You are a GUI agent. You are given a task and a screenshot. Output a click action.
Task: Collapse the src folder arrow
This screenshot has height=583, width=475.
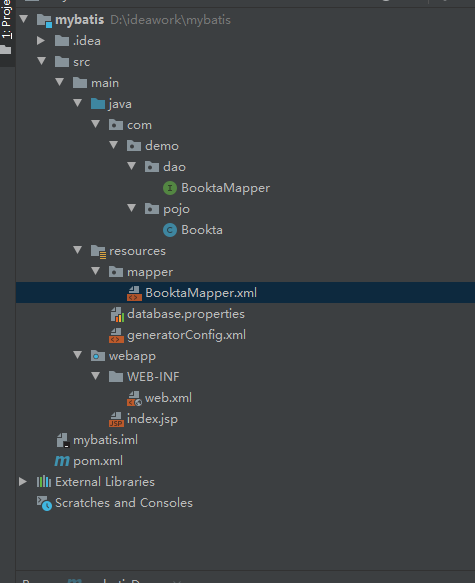pyautogui.click(x=42, y=61)
